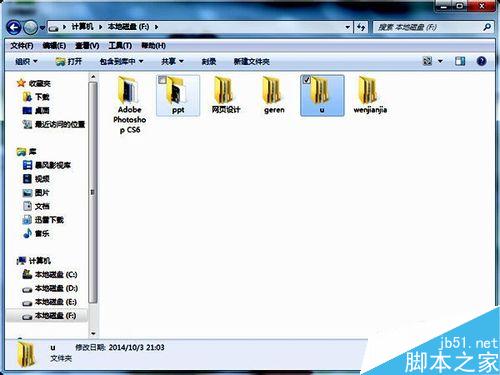This screenshot has height=375, width=500.
Task: Expand the 包含到库中 dropdown
Action: [121, 61]
